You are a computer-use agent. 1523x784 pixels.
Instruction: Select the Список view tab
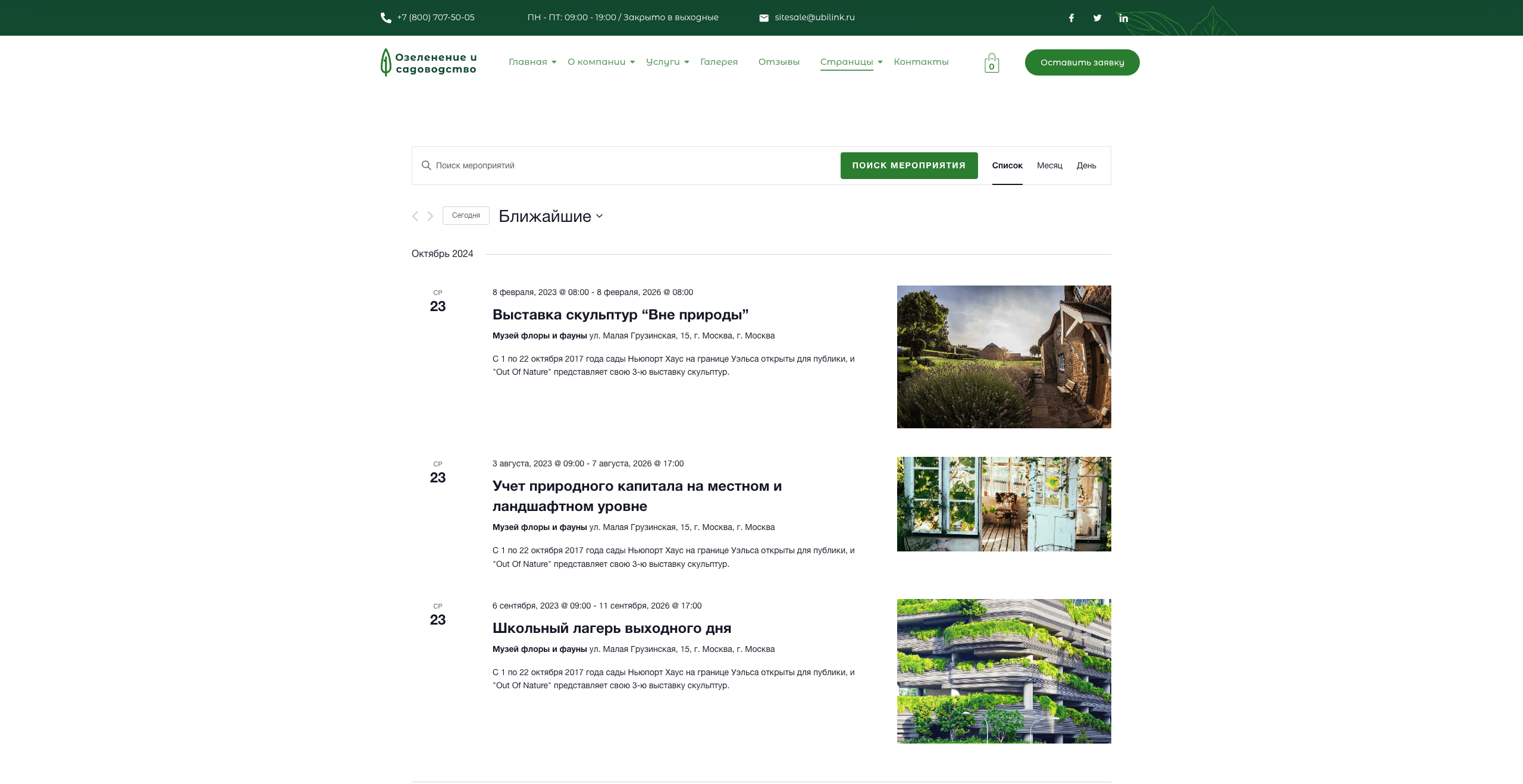coord(1007,165)
